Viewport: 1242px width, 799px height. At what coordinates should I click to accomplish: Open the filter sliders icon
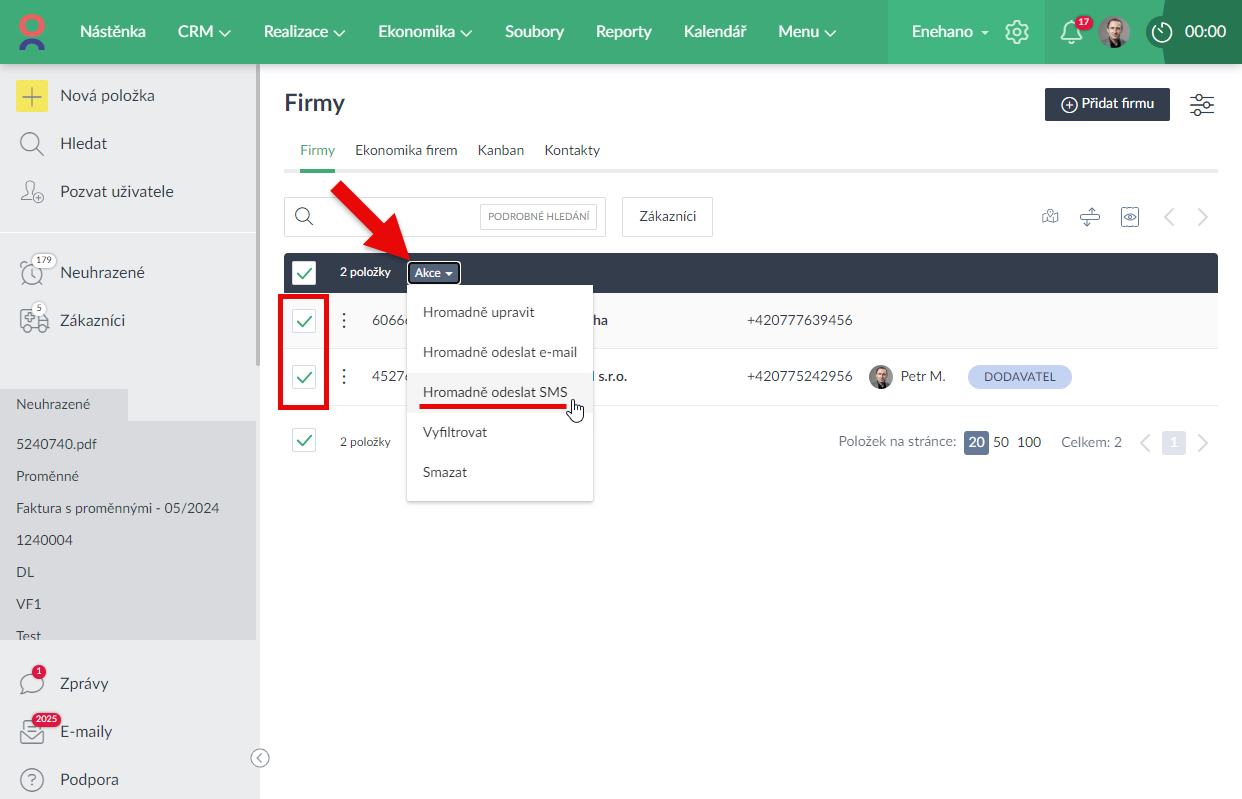pos(1201,105)
